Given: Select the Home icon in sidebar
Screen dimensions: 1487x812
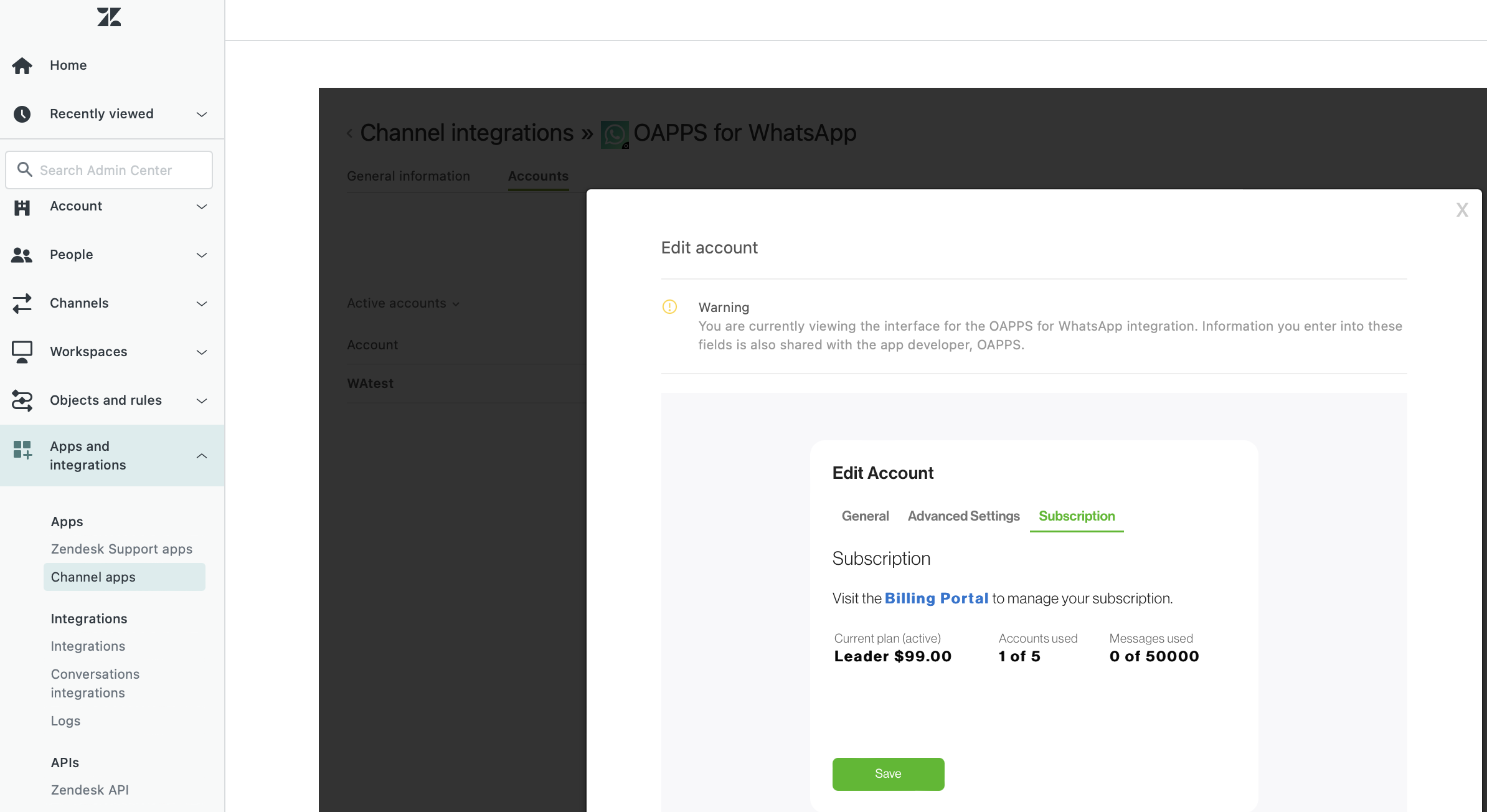Looking at the screenshot, I should (x=22, y=65).
